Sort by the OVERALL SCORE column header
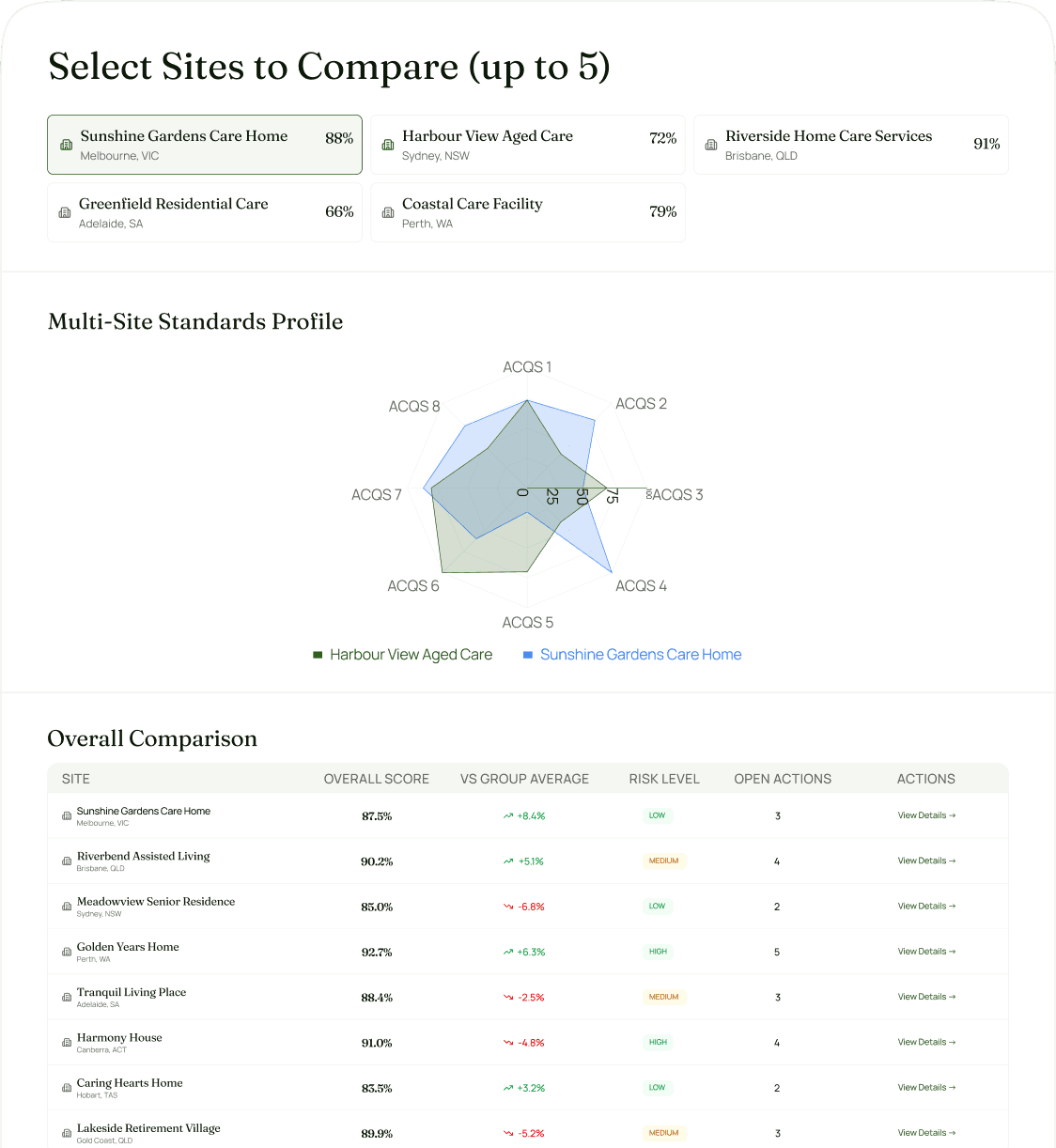Image resolution: width=1056 pixels, height=1148 pixels. [x=376, y=779]
